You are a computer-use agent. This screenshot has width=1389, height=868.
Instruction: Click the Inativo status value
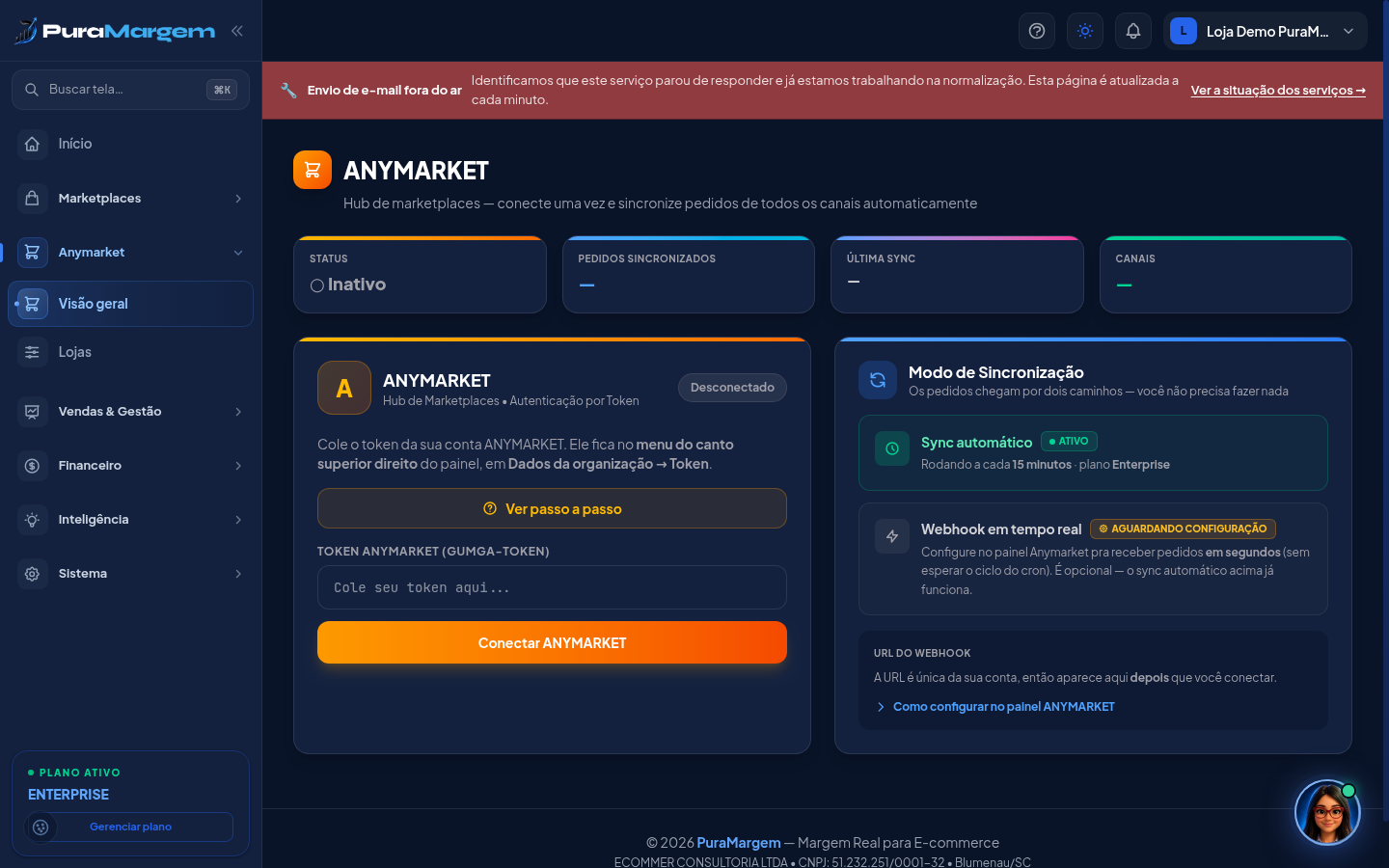pyautogui.click(x=348, y=285)
